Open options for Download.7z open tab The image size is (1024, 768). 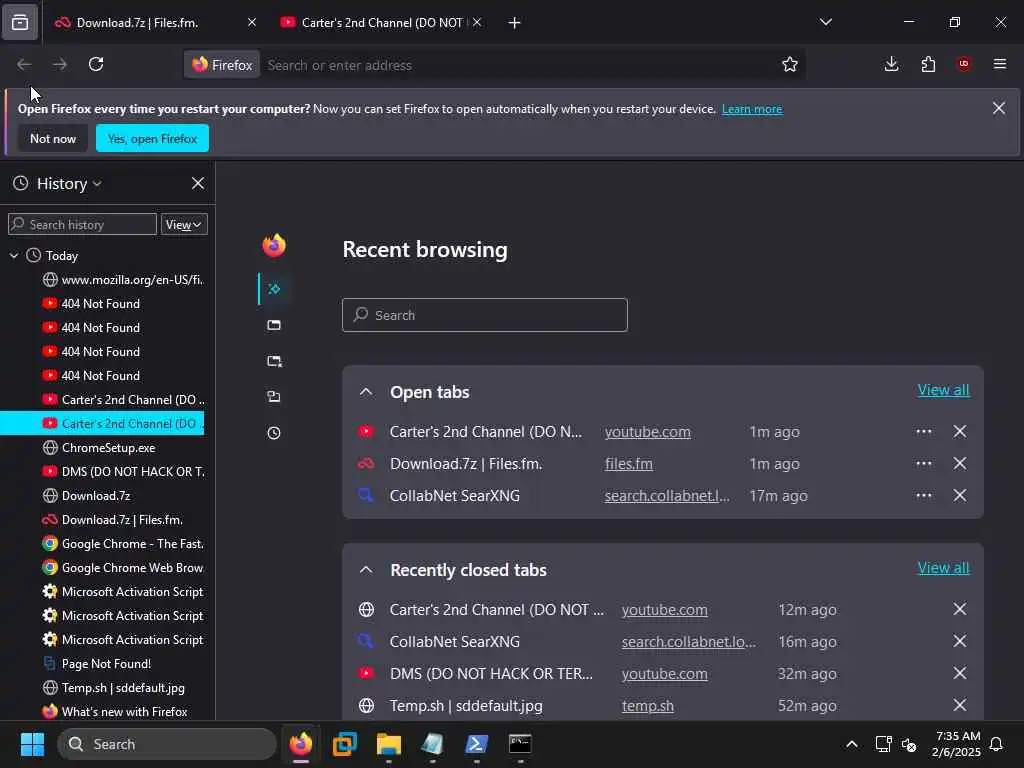[x=923, y=464]
